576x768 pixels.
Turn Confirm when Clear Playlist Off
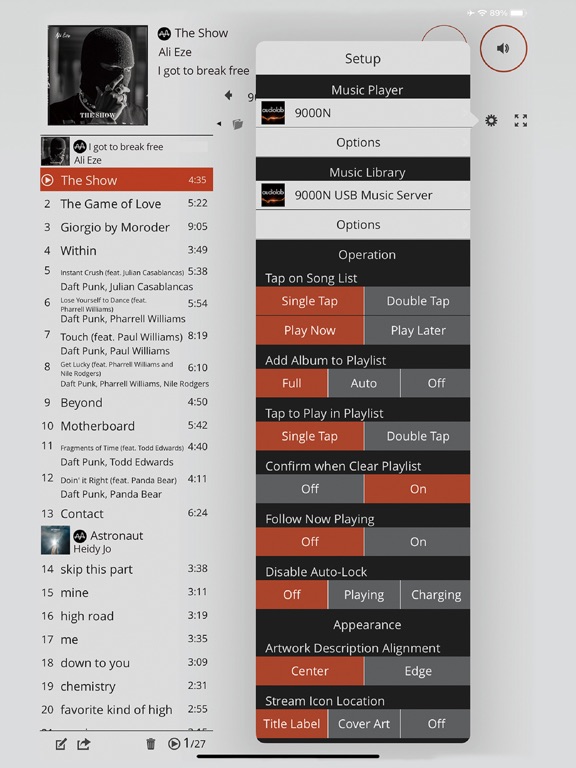[x=310, y=489]
